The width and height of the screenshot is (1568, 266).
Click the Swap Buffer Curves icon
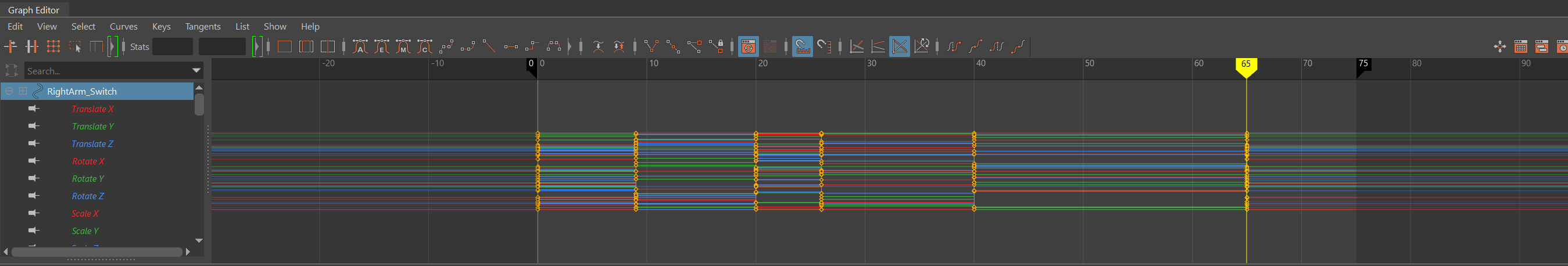(x=619, y=46)
